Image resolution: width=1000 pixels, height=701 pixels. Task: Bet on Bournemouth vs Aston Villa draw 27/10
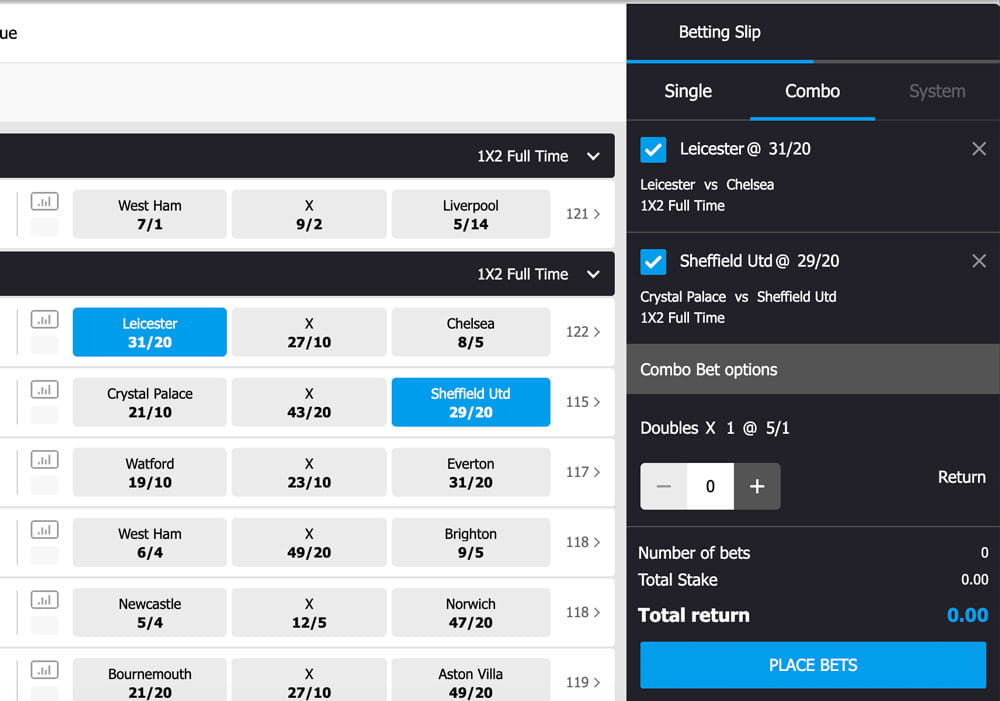click(309, 680)
